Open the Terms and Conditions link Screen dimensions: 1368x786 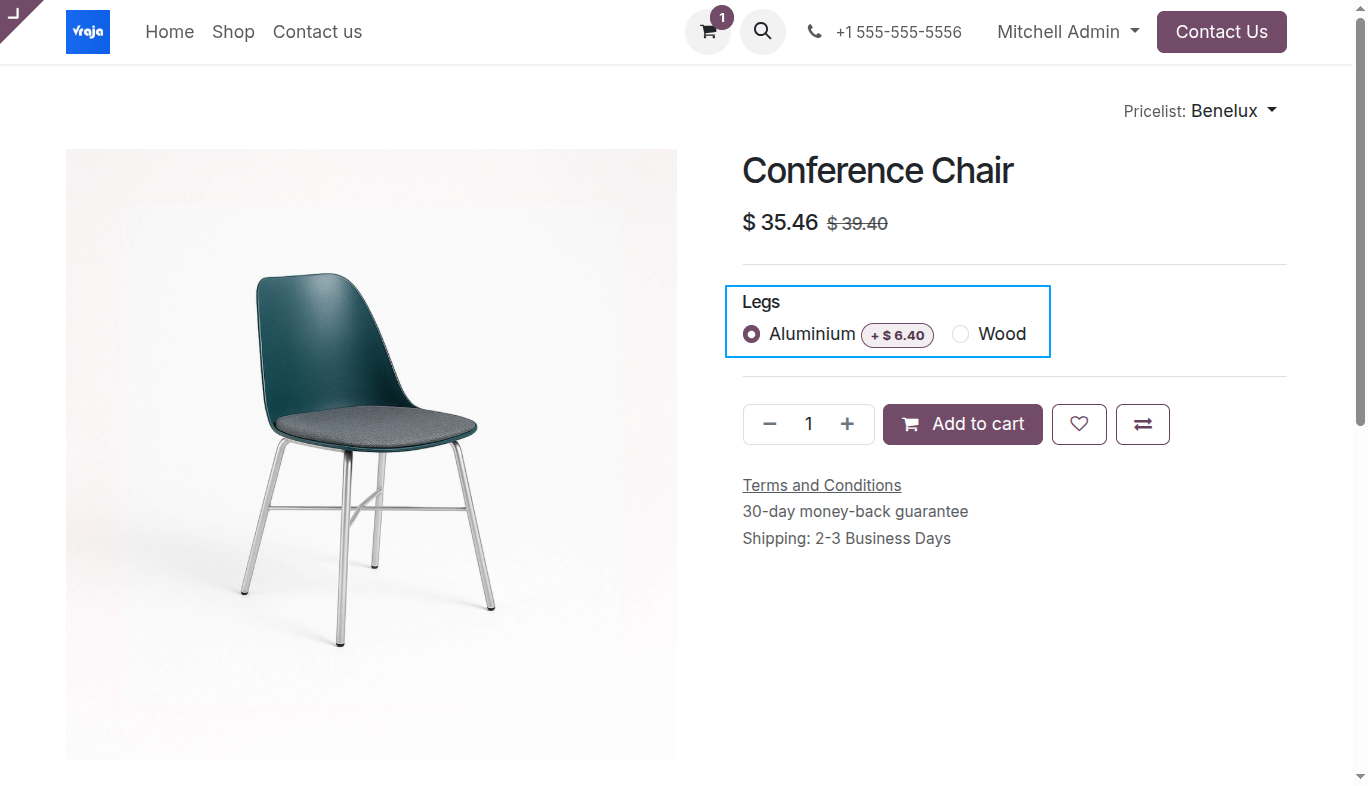coord(822,485)
